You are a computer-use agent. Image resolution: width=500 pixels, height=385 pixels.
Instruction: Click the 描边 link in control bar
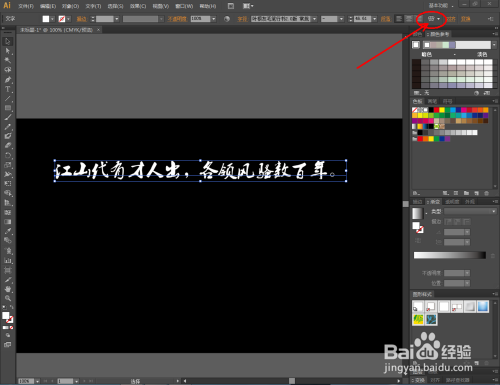pyautogui.click(x=82, y=19)
